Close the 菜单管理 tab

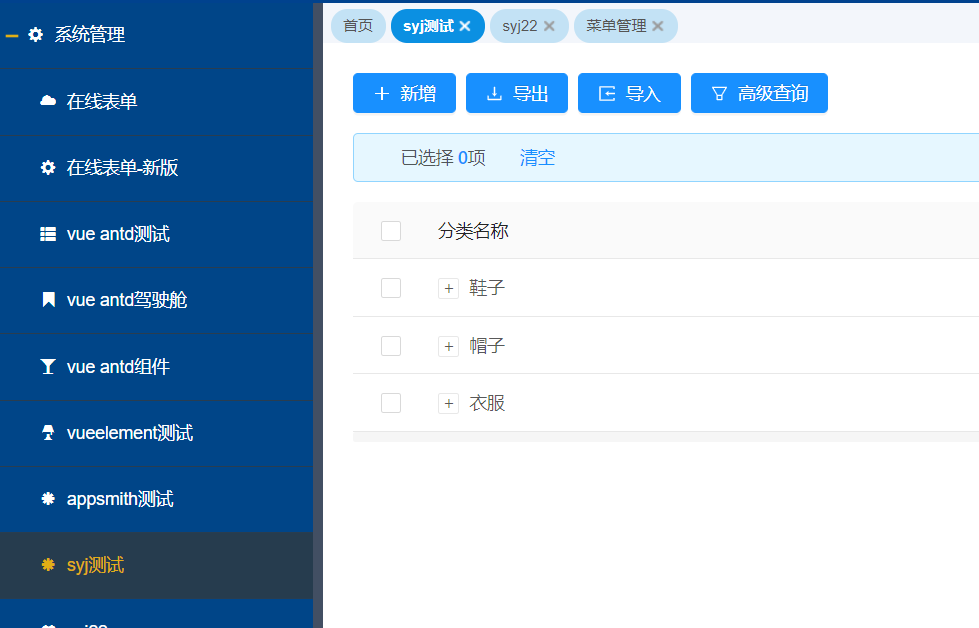pos(658,26)
